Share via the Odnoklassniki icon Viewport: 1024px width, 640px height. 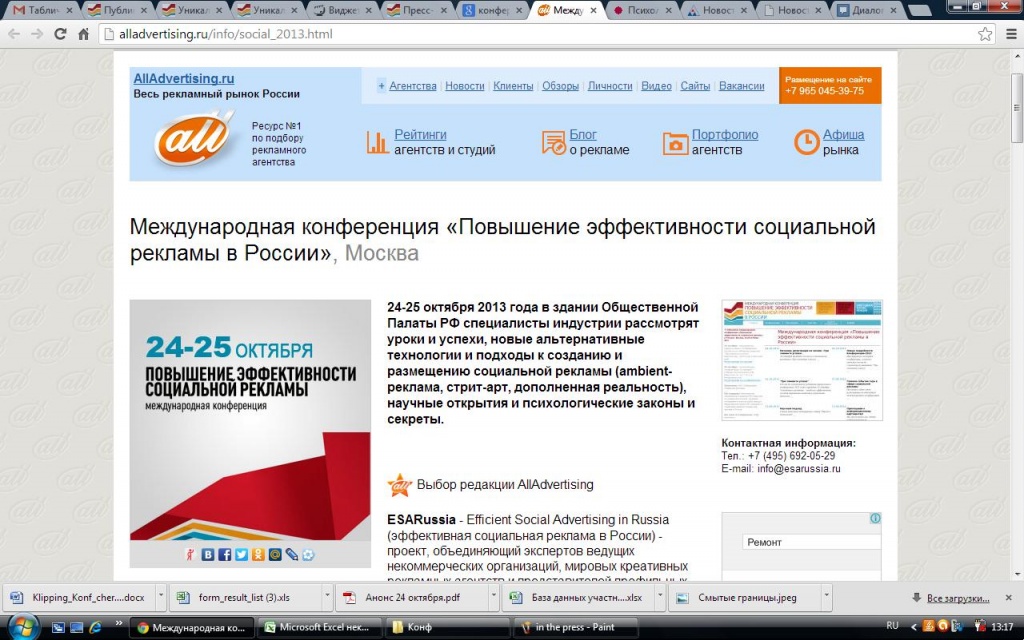point(259,554)
